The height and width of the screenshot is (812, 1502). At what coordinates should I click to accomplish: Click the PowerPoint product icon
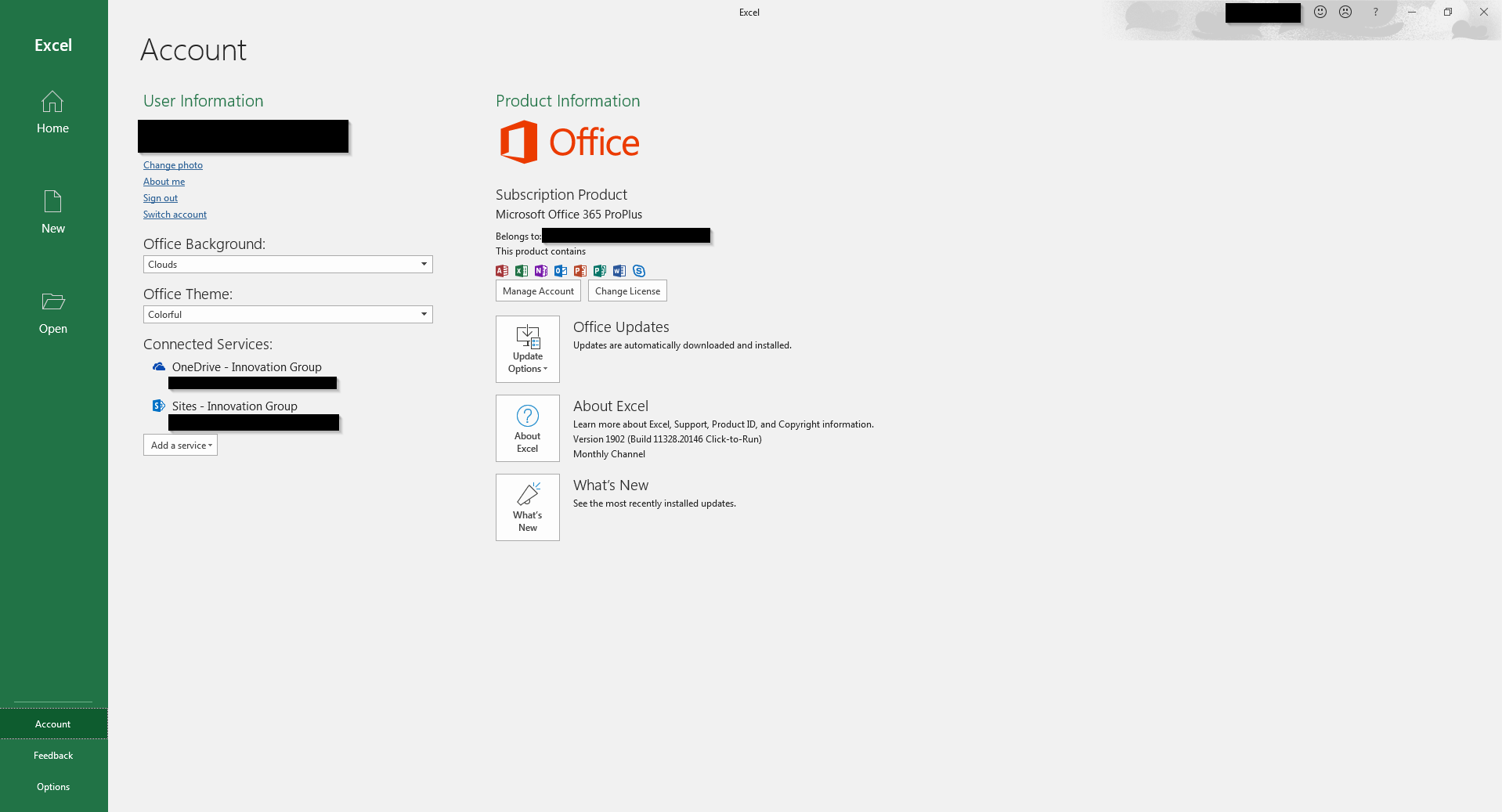click(580, 271)
